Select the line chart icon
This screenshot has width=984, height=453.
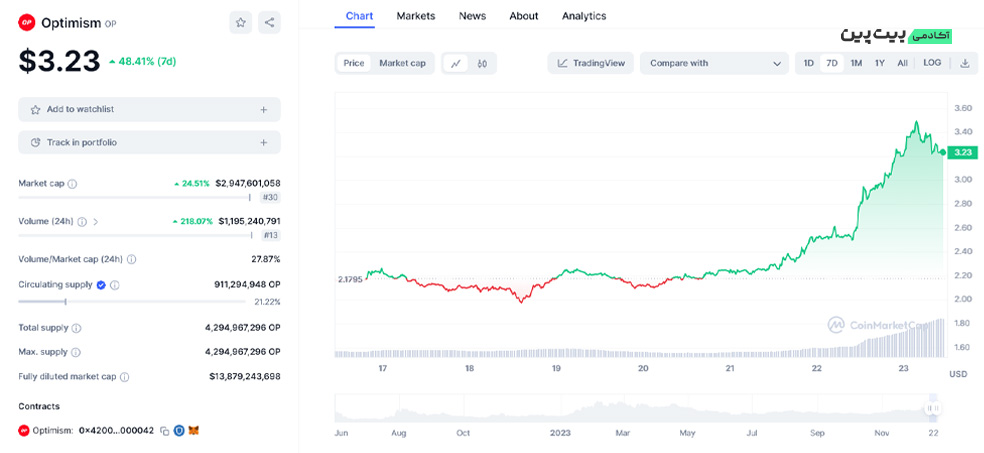pos(456,63)
